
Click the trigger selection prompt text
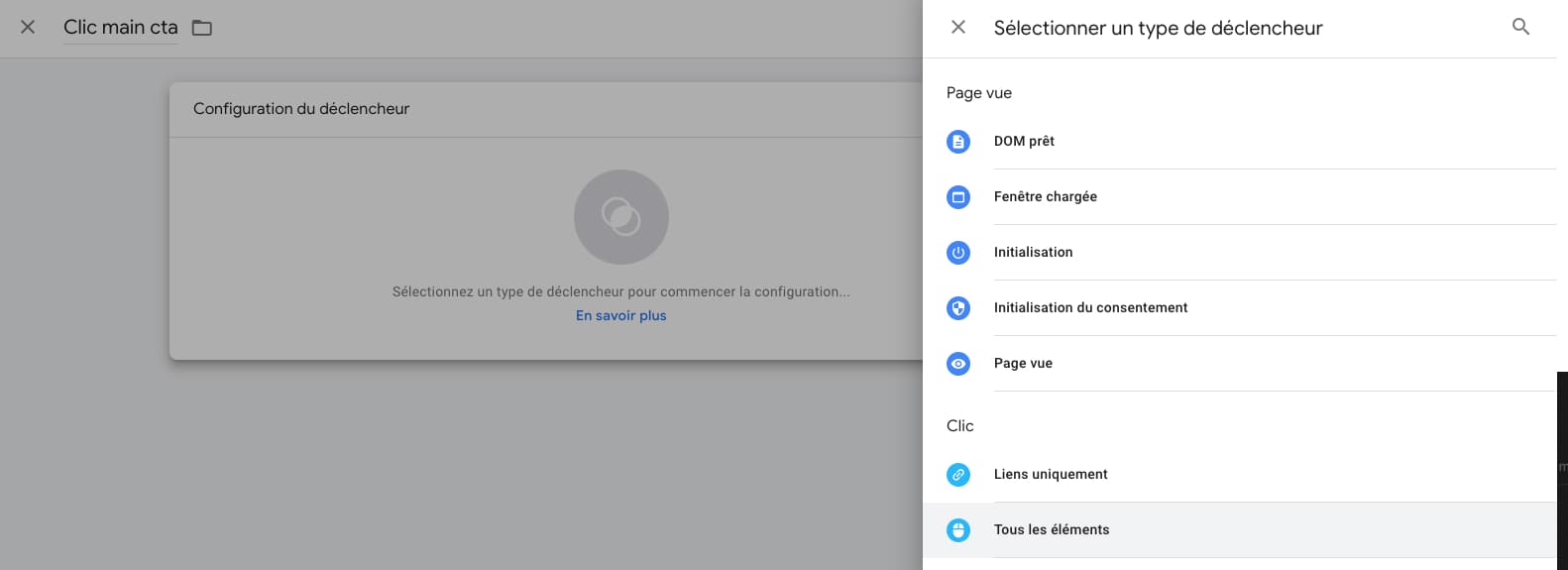point(621,291)
